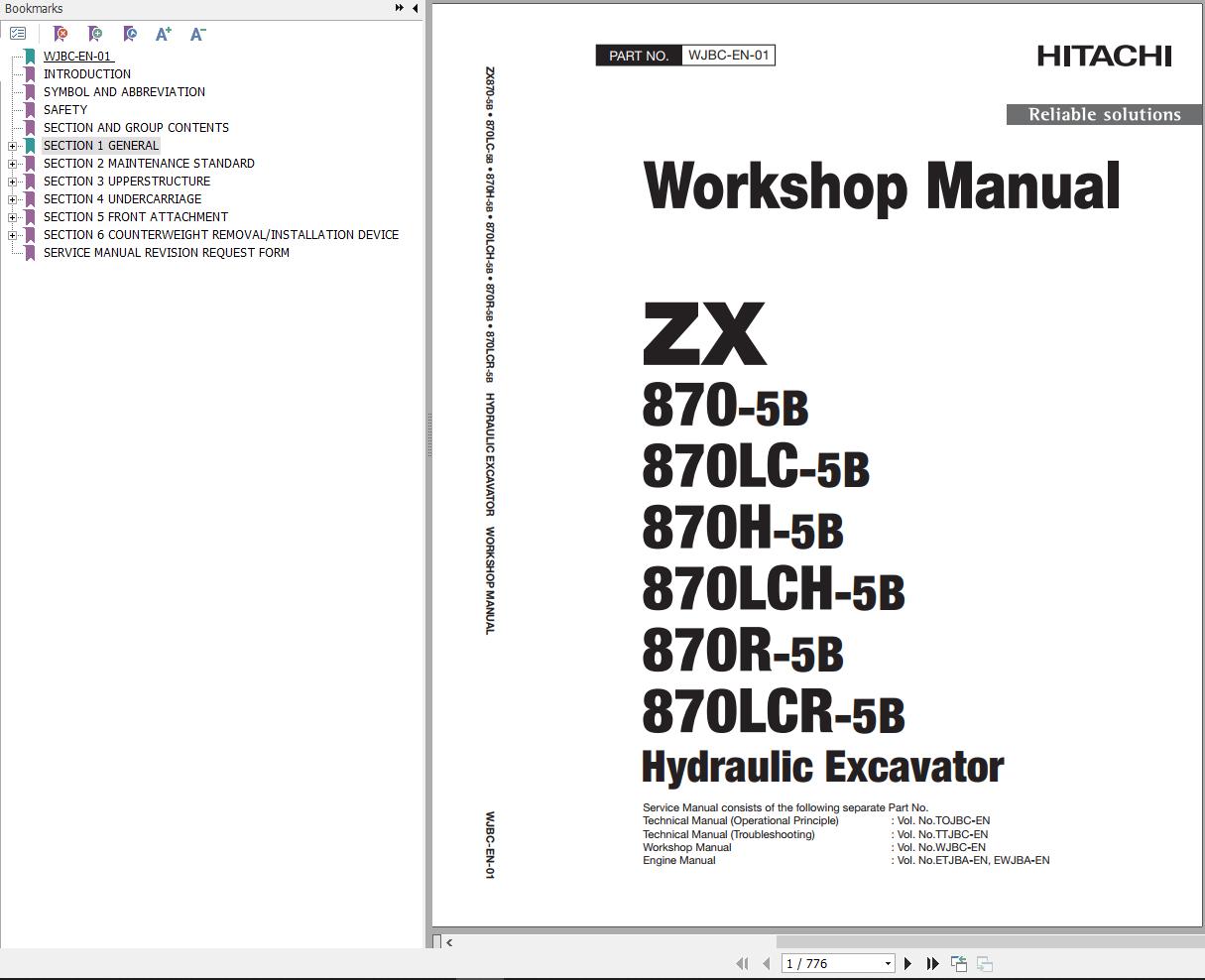Click the SAFETY bookmark ribbon icon
The height and width of the screenshot is (980, 1205).
pyautogui.click(x=30, y=110)
